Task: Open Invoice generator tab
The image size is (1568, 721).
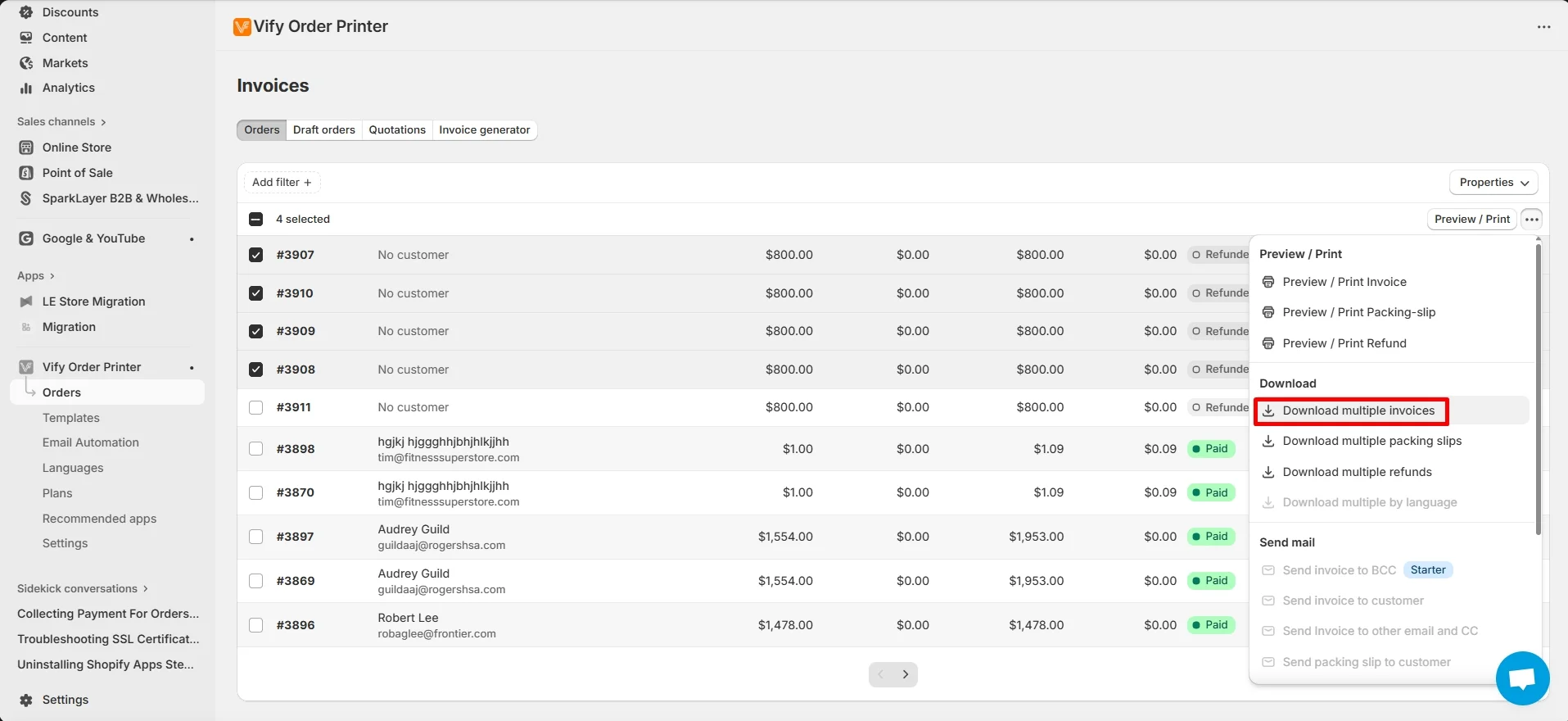Action: point(485,130)
